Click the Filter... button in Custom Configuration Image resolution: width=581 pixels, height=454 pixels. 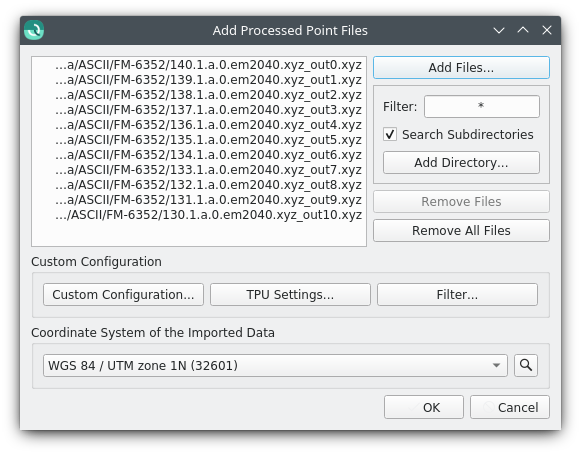click(457, 295)
